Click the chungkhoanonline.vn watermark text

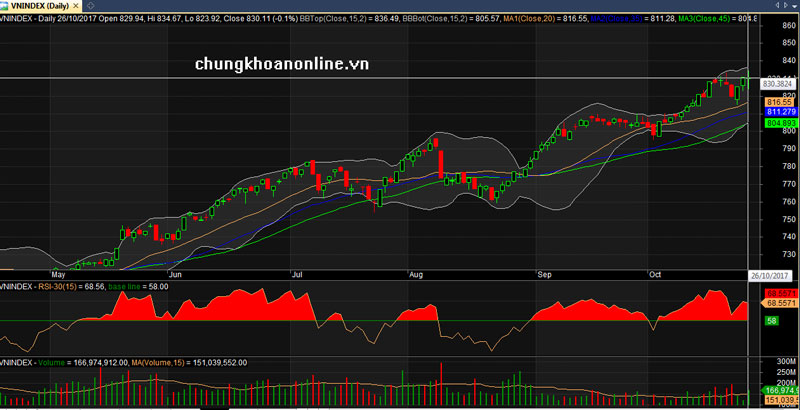(283, 64)
